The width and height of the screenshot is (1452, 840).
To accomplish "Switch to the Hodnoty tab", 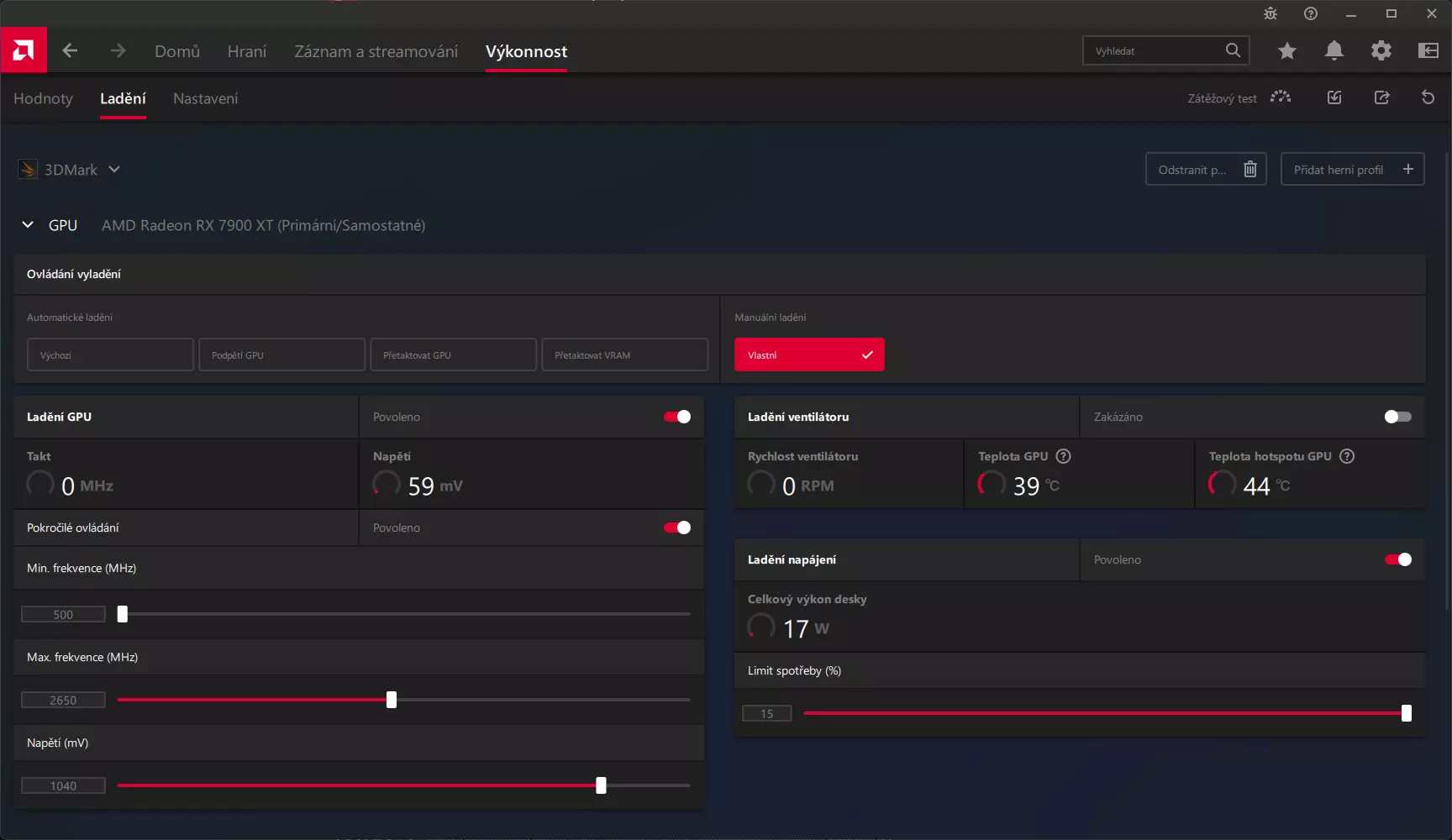I will [x=43, y=98].
